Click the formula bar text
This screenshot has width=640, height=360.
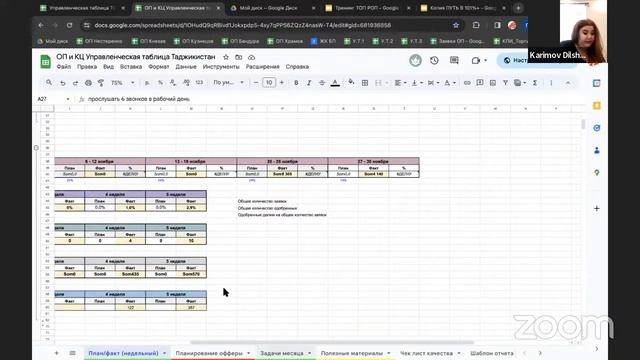(139, 99)
